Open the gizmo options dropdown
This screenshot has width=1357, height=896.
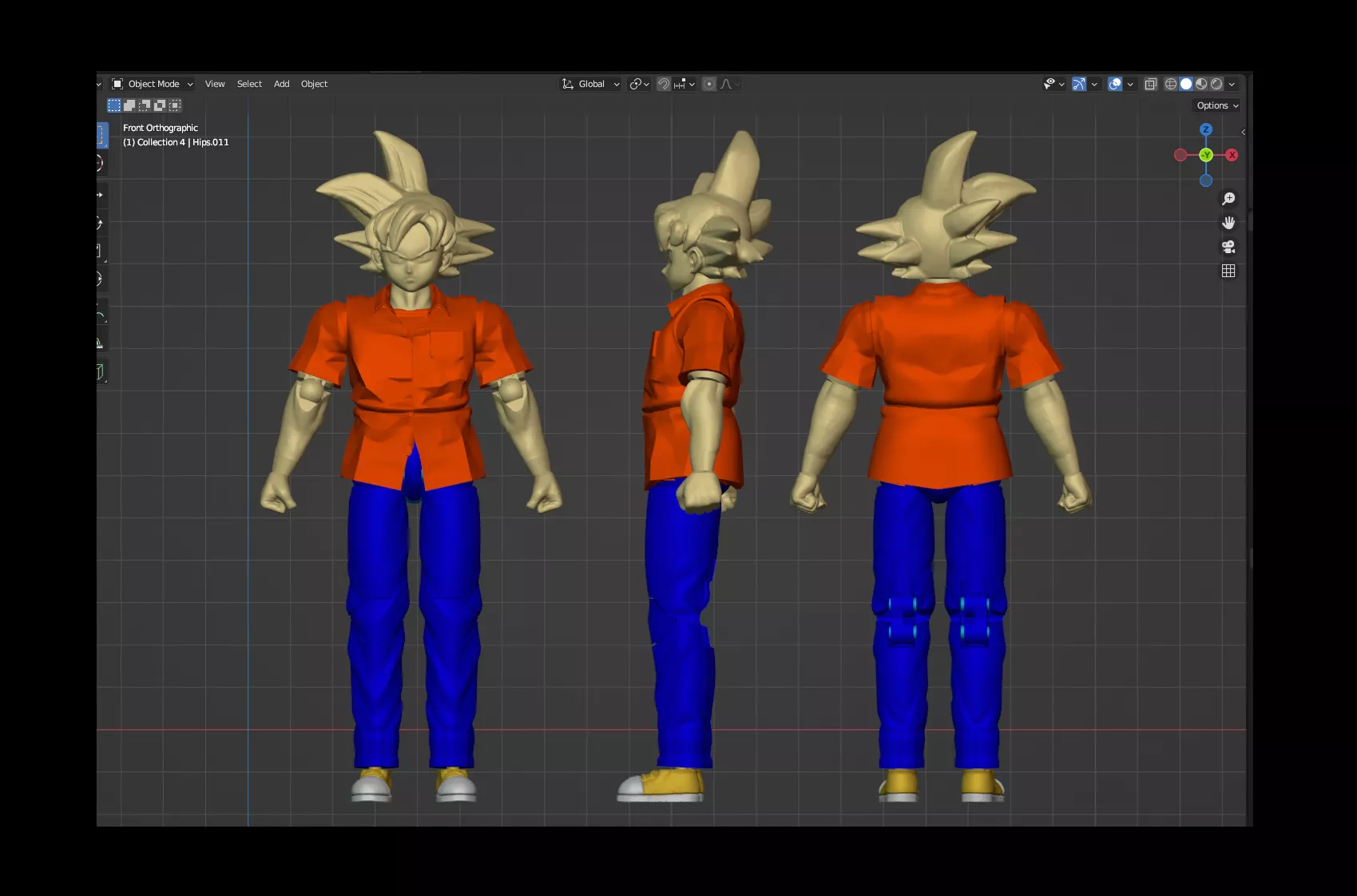tap(1094, 84)
